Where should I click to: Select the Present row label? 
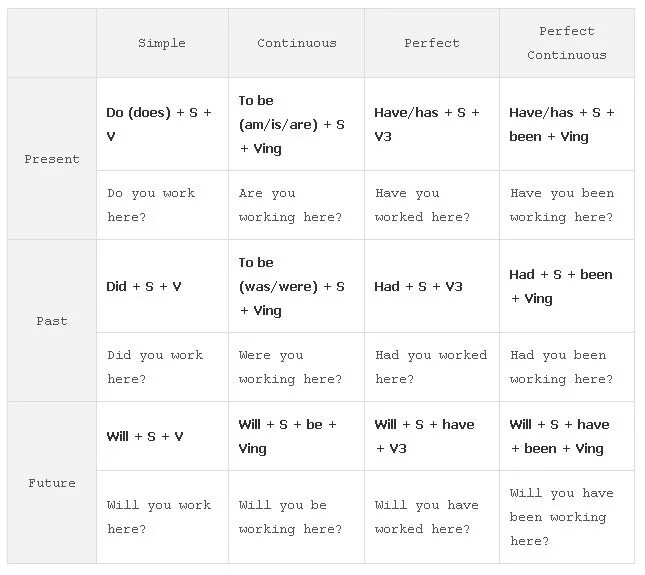[x=52, y=159]
